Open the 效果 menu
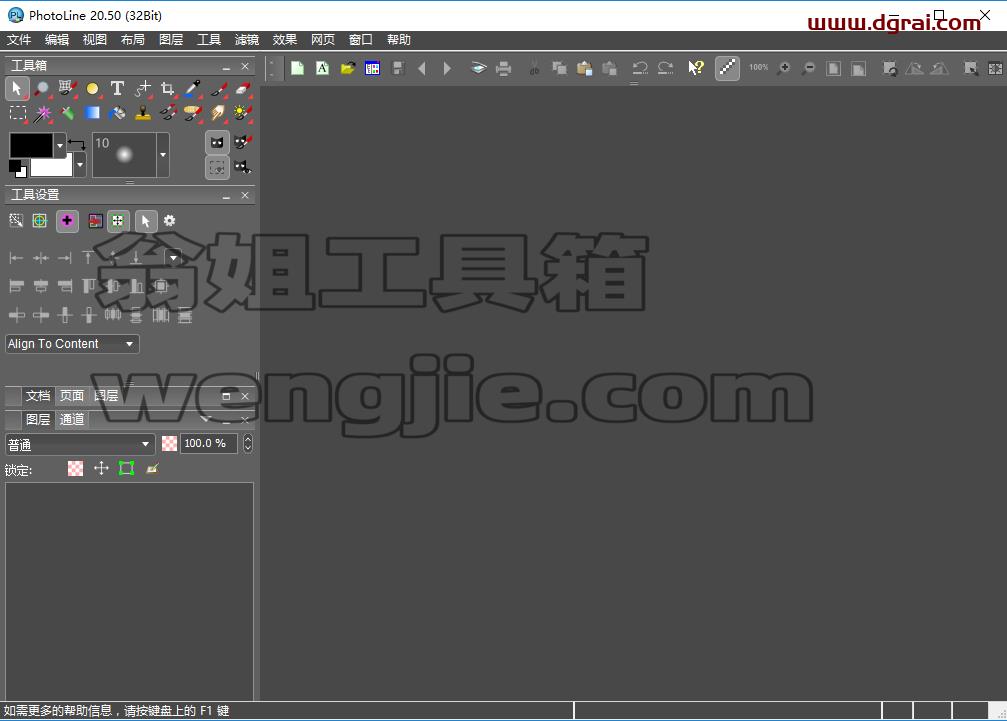Screen dimensions: 1007x721 click(285, 39)
